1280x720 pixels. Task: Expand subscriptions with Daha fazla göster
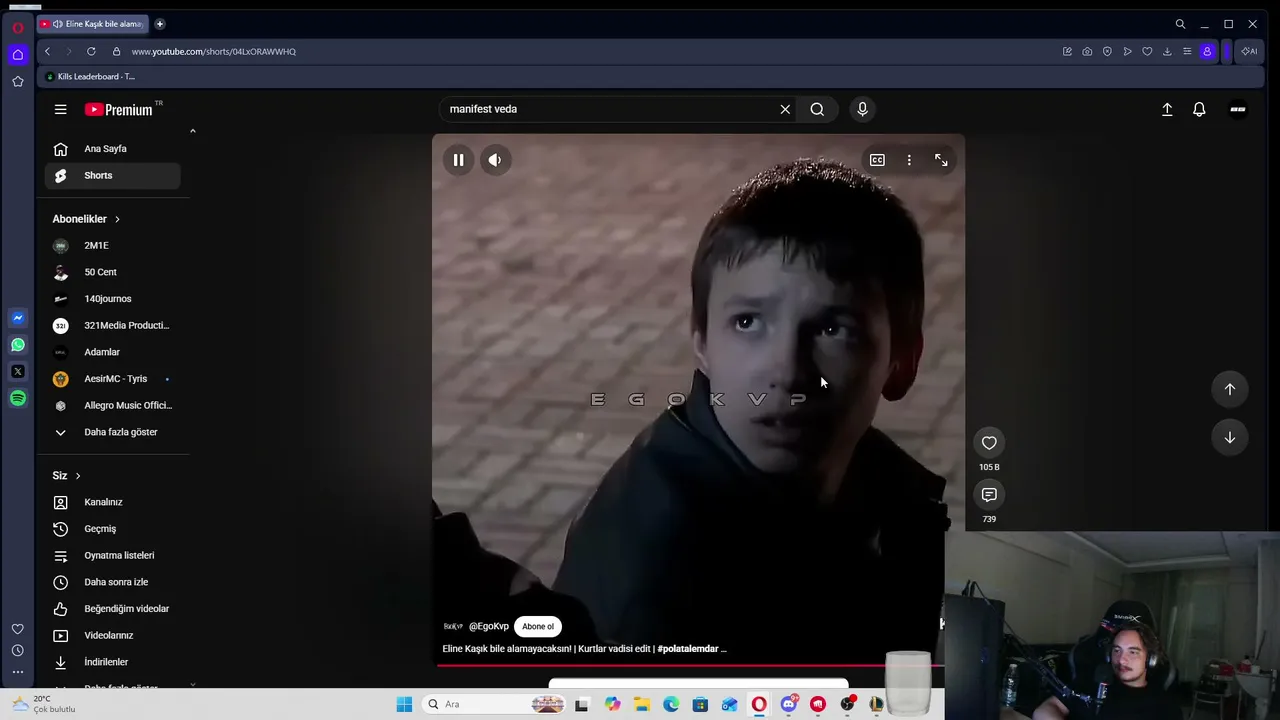(113, 432)
